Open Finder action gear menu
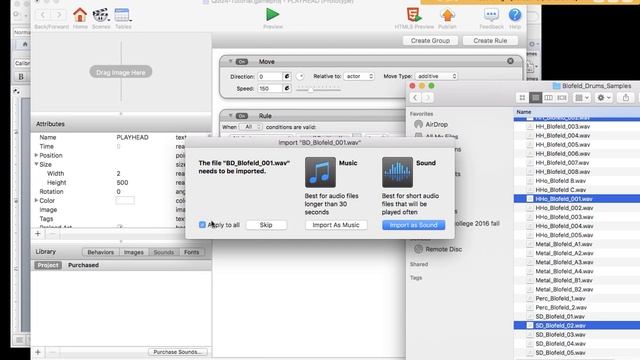The height and width of the screenshot is (360, 640). pyautogui.click(x=604, y=98)
